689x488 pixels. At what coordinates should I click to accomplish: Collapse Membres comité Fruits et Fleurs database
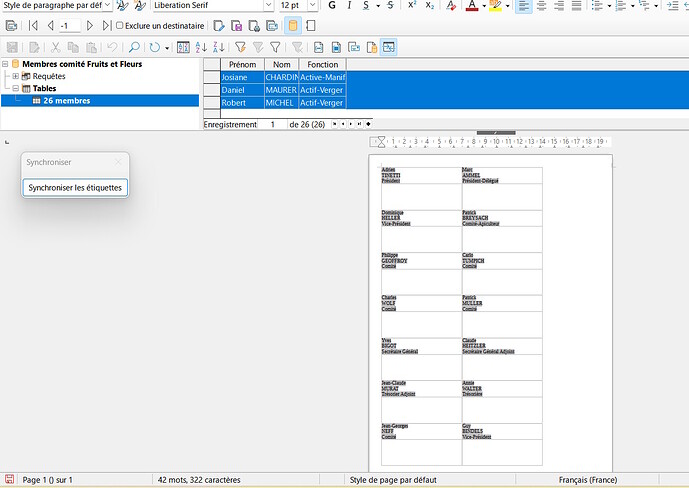click(x=5, y=64)
